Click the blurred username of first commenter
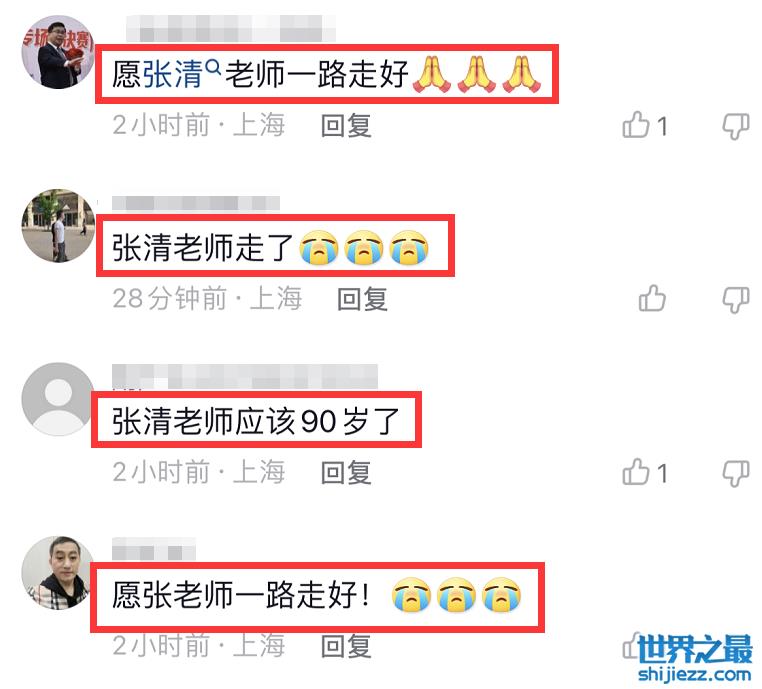762x689 pixels. 231,28
